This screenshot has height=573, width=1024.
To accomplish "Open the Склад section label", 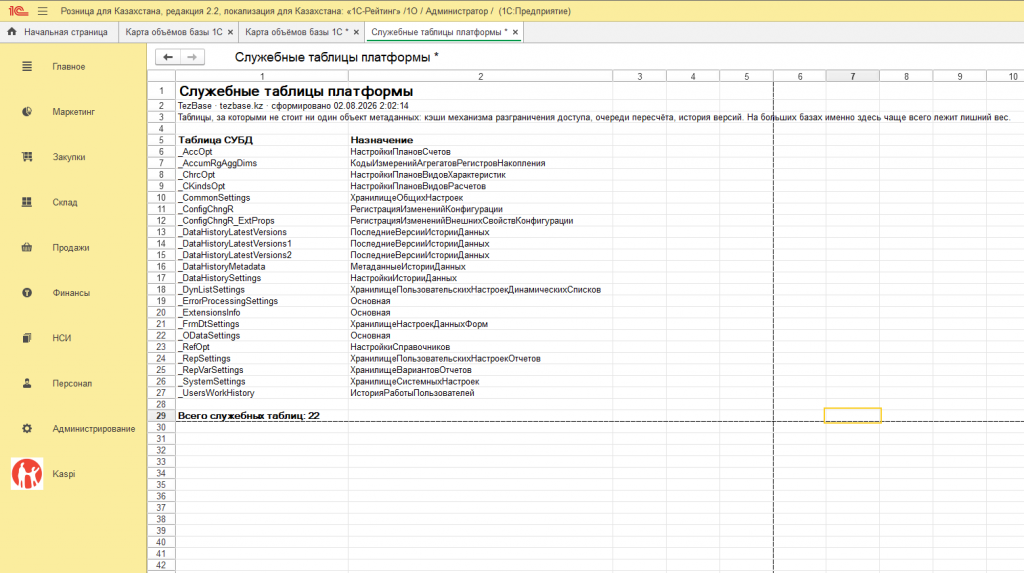I will tap(65, 203).
